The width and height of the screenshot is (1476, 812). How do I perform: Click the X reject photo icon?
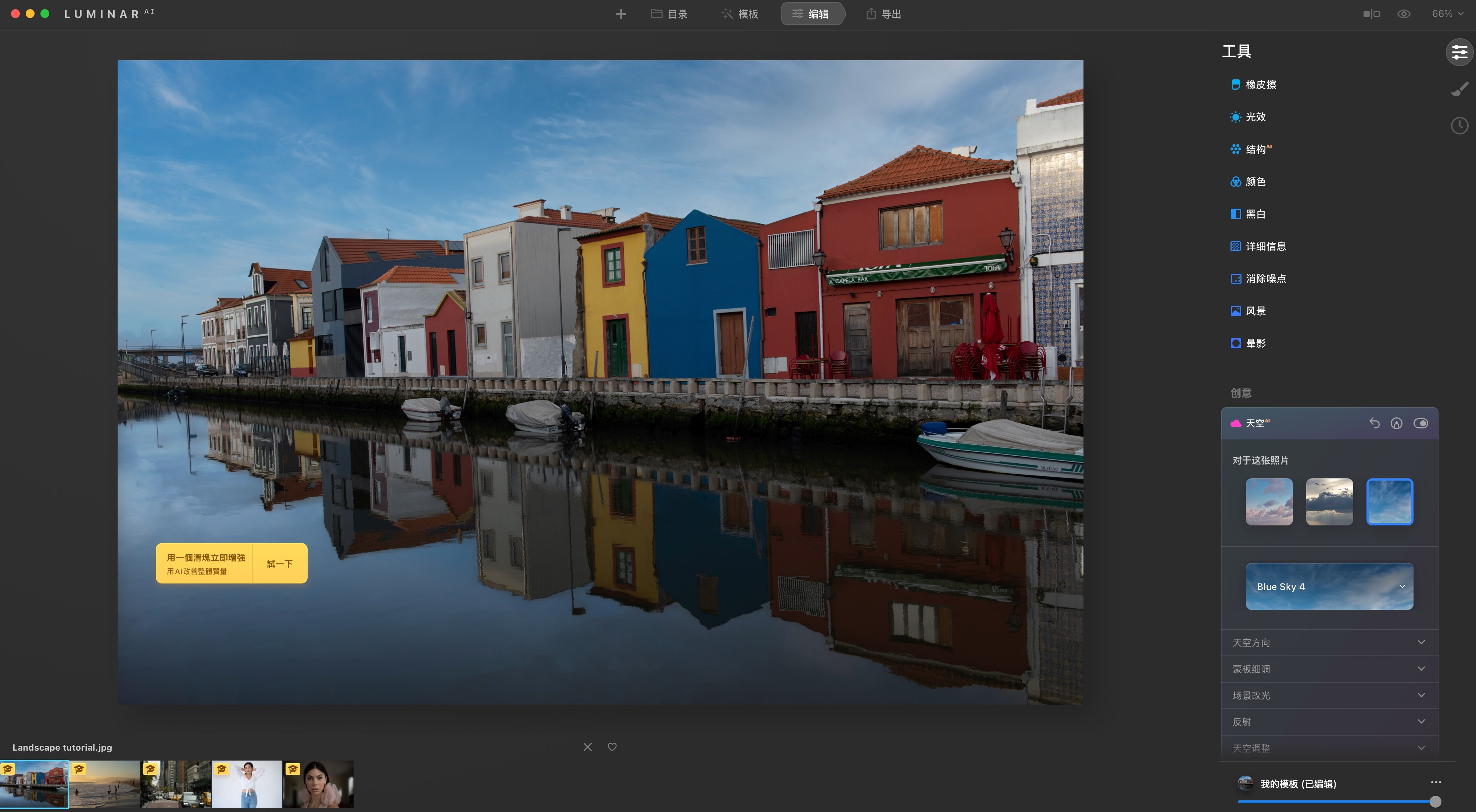click(x=587, y=747)
